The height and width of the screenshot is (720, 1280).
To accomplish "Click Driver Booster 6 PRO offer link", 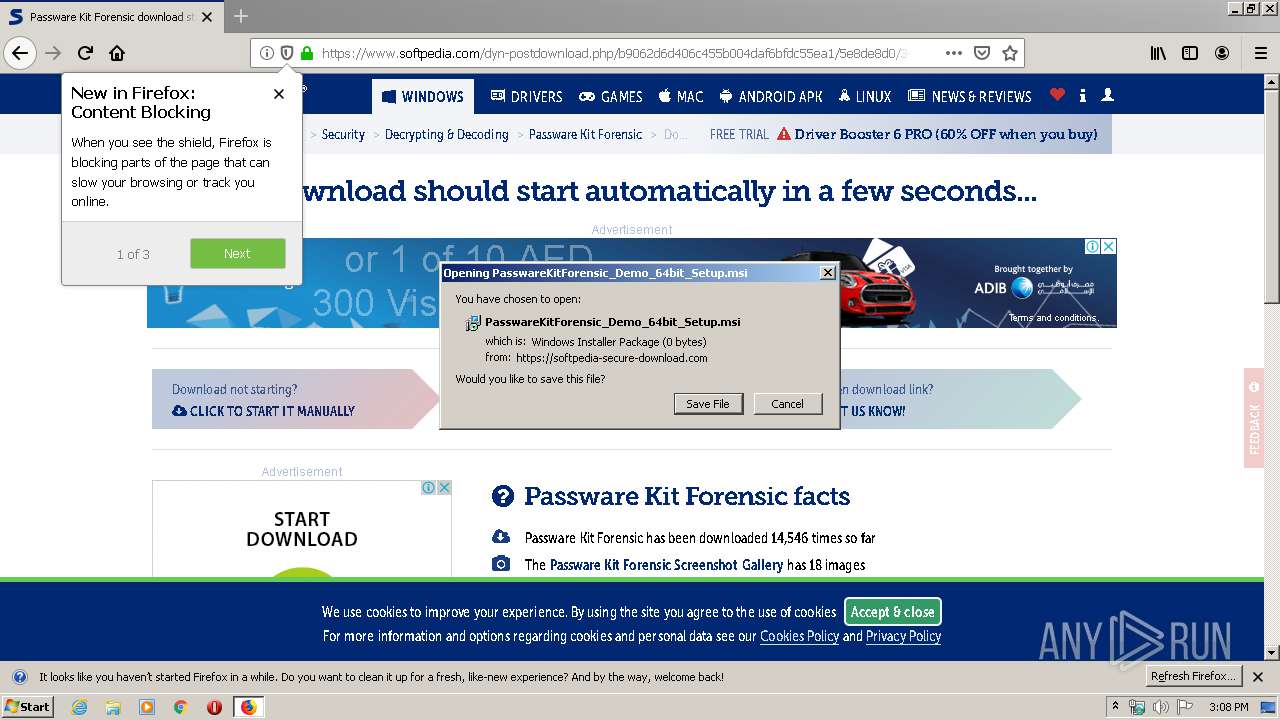I will (x=946, y=134).
